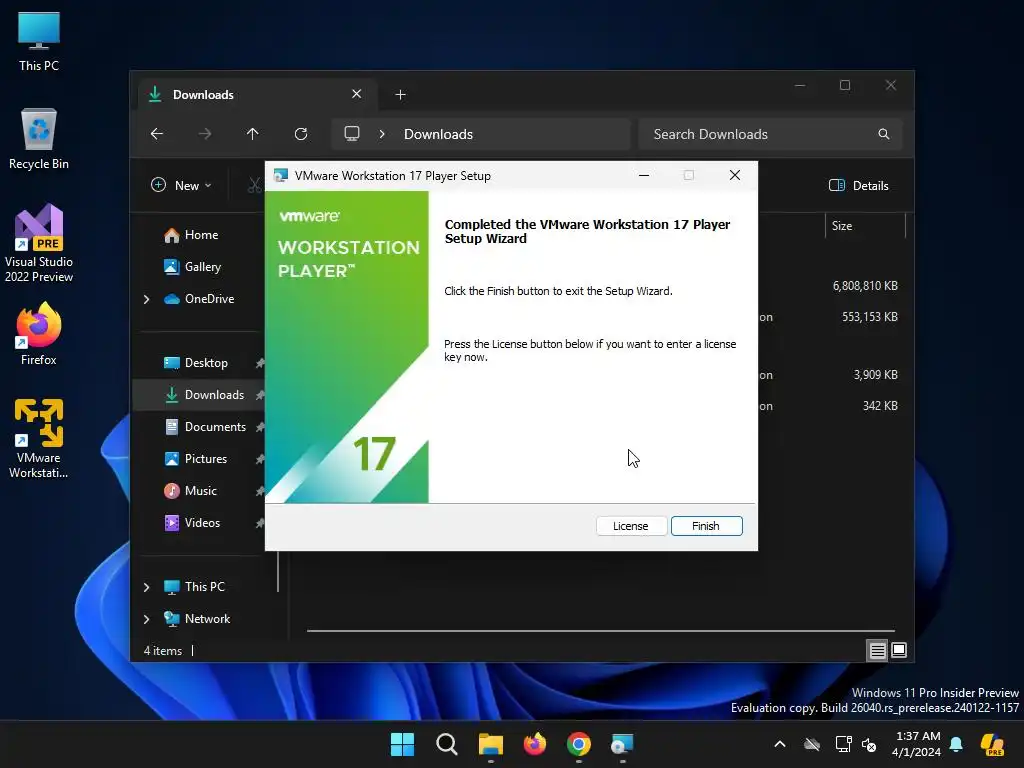Open Google Chrome from taskbar
This screenshot has height=768, width=1024.
coord(579,744)
